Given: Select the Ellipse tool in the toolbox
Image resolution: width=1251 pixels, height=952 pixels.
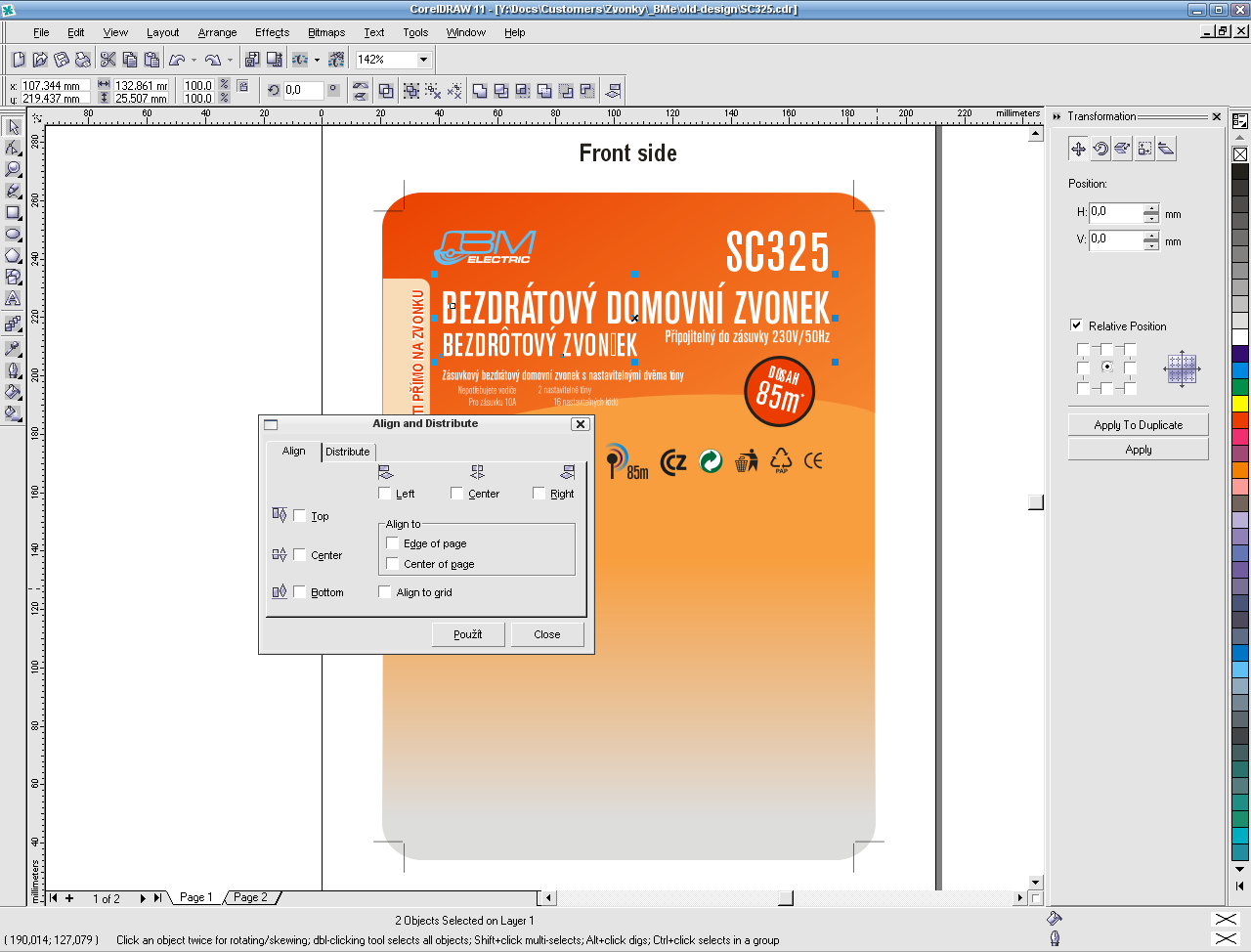Looking at the screenshot, I should tap(13, 234).
